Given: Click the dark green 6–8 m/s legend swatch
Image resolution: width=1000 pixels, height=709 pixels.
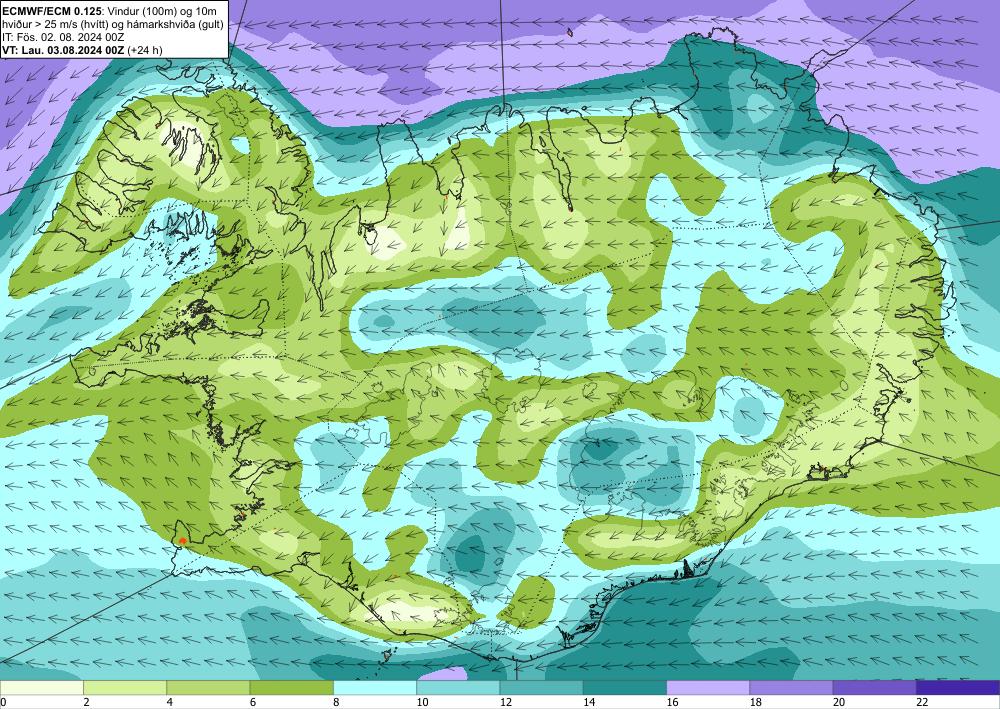Looking at the screenshot, I should click(291, 687).
